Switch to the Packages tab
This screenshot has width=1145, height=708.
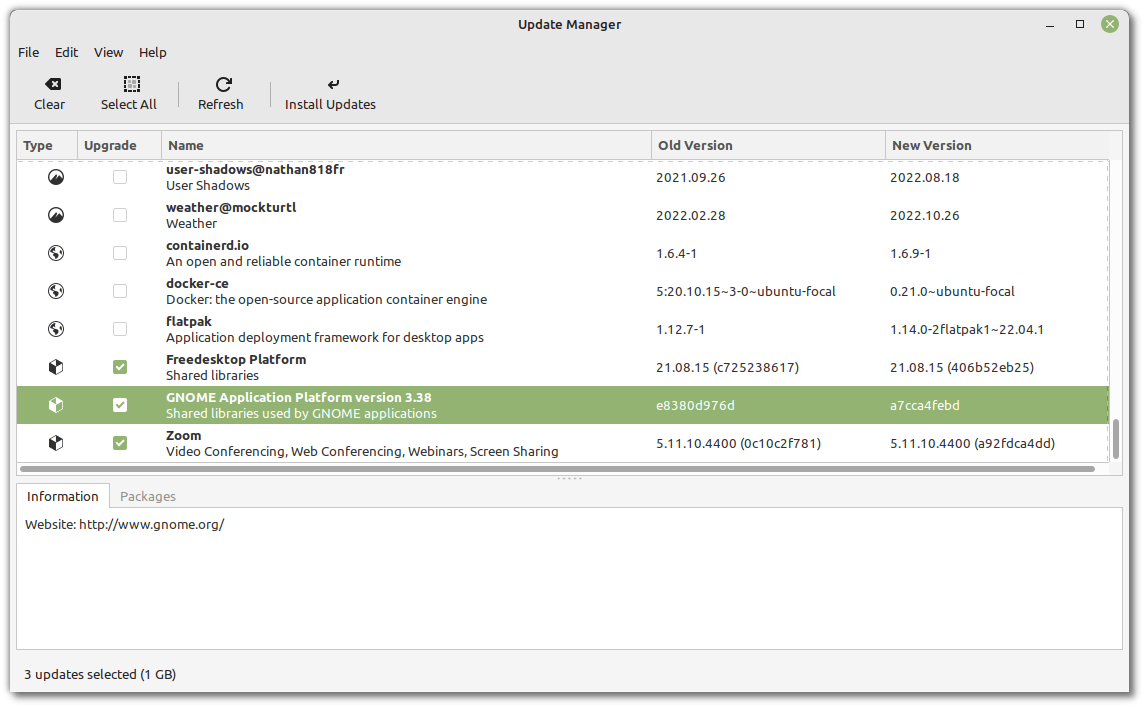pyautogui.click(x=148, y=496)
